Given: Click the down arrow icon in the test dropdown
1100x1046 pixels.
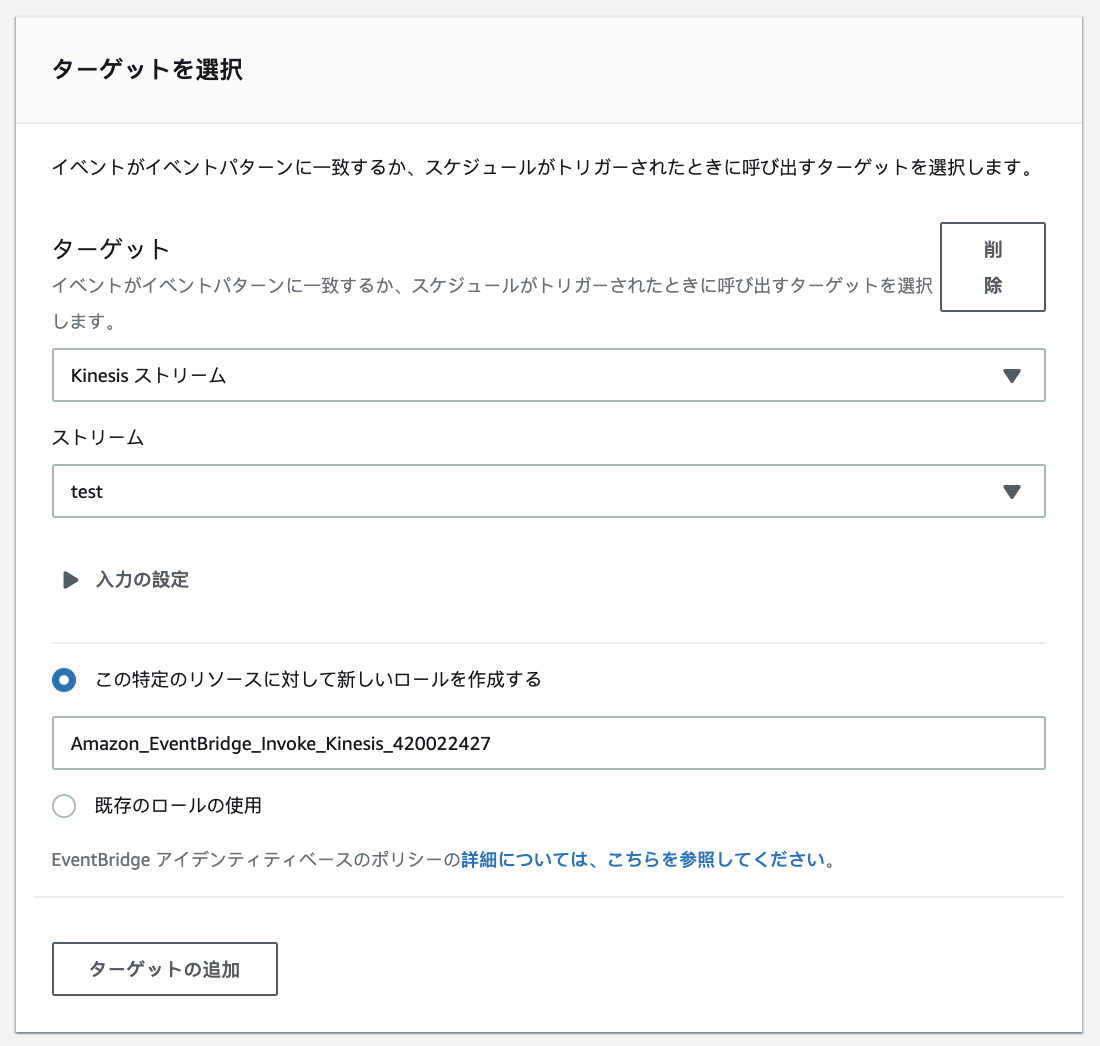Looking at the screenshot, I should 1011,492.
